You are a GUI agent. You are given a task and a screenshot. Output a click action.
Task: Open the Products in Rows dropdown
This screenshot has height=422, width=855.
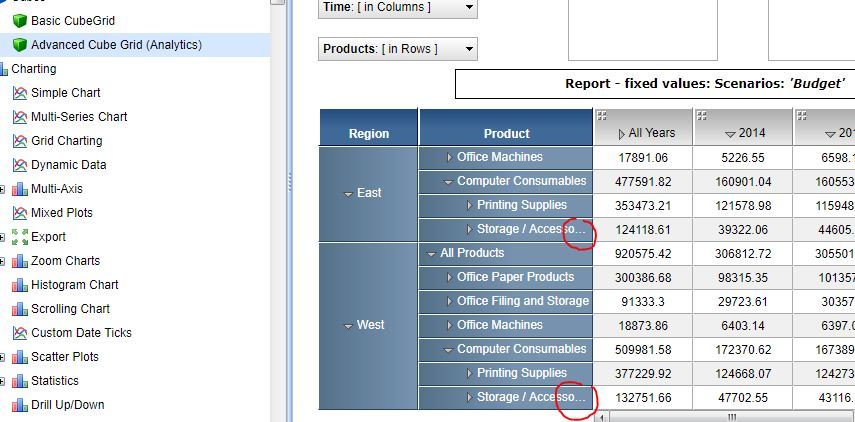(x=398, y=49)
